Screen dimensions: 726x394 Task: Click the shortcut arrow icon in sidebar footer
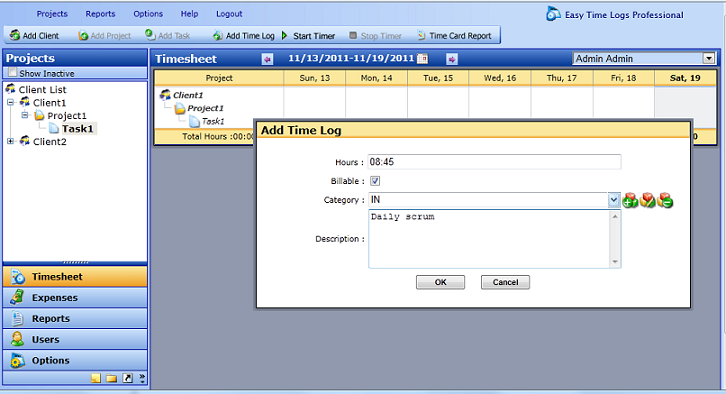coord(127,378)
